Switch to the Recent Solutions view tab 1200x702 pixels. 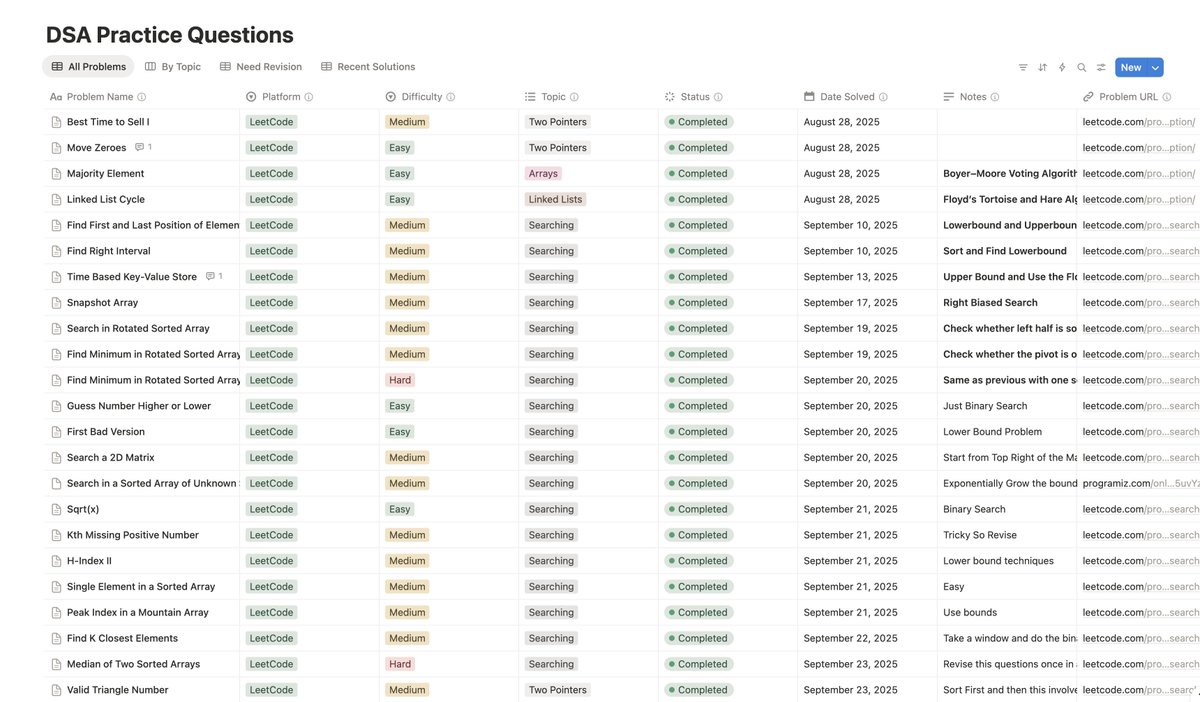click(x=368, y=67)
